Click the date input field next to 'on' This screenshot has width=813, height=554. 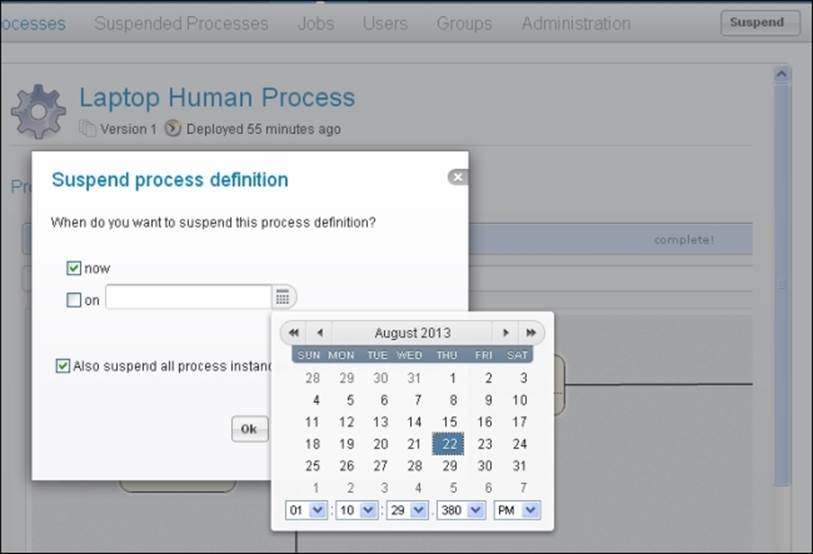point(189,297)
